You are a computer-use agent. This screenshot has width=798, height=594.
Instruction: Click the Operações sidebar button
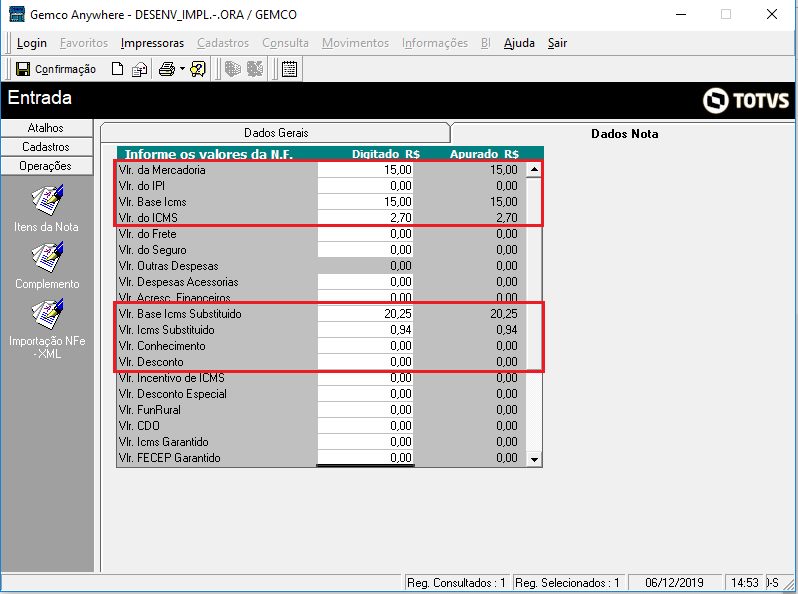click(46, 166)
